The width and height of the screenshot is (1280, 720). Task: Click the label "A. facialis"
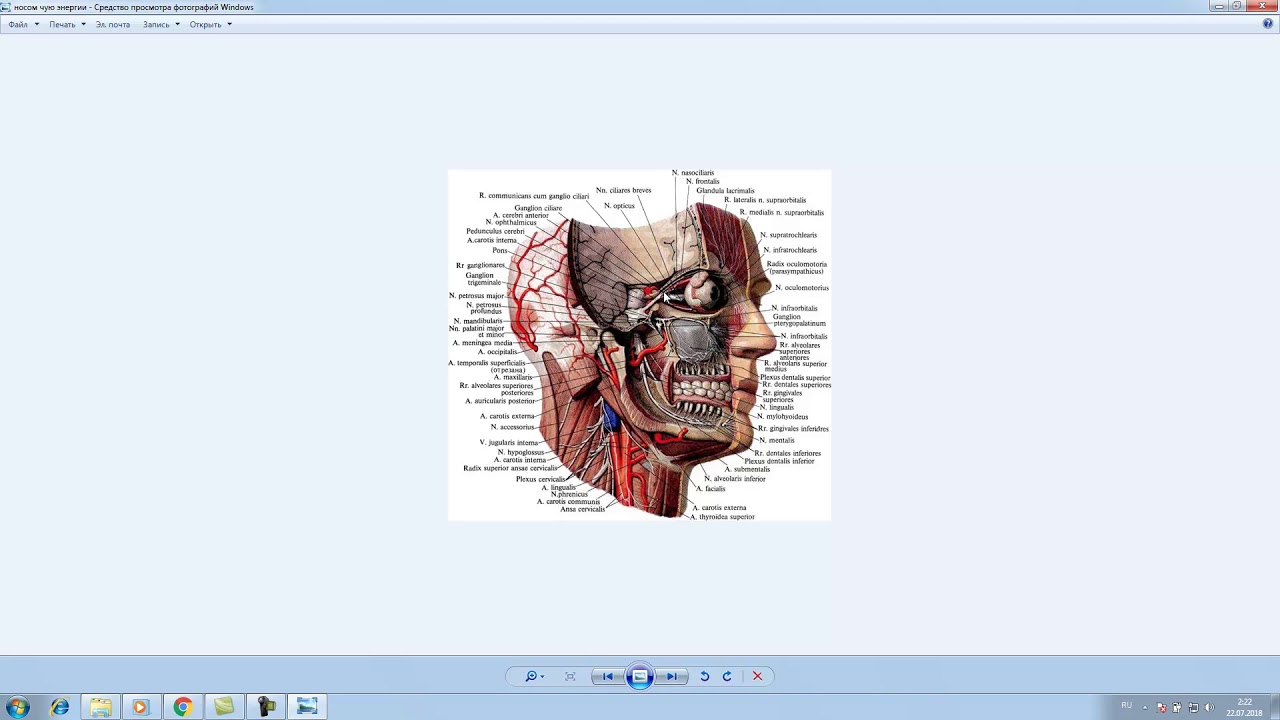pos(710,489)
